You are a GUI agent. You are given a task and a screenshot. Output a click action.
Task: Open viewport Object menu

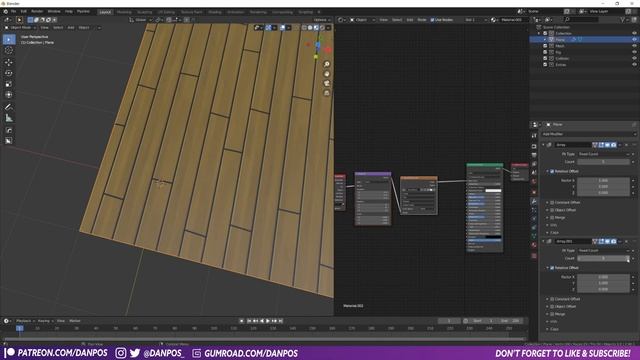tap(84, 28)
